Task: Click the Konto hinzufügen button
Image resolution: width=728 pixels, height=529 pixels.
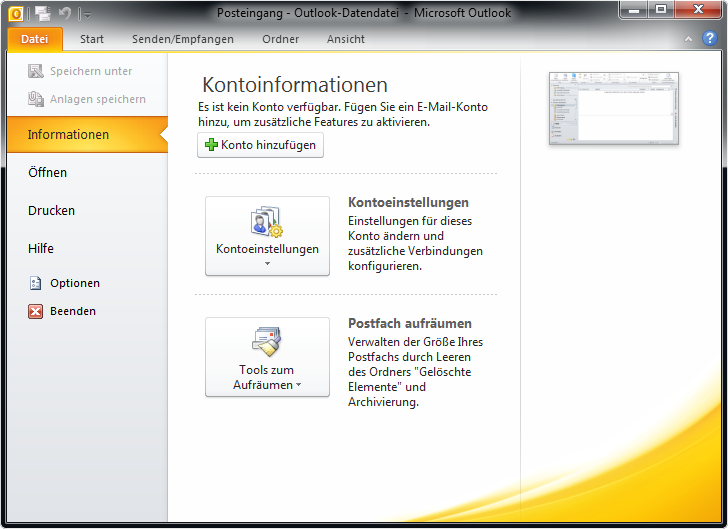Action: pyautogui.click(x=260, y=145)
